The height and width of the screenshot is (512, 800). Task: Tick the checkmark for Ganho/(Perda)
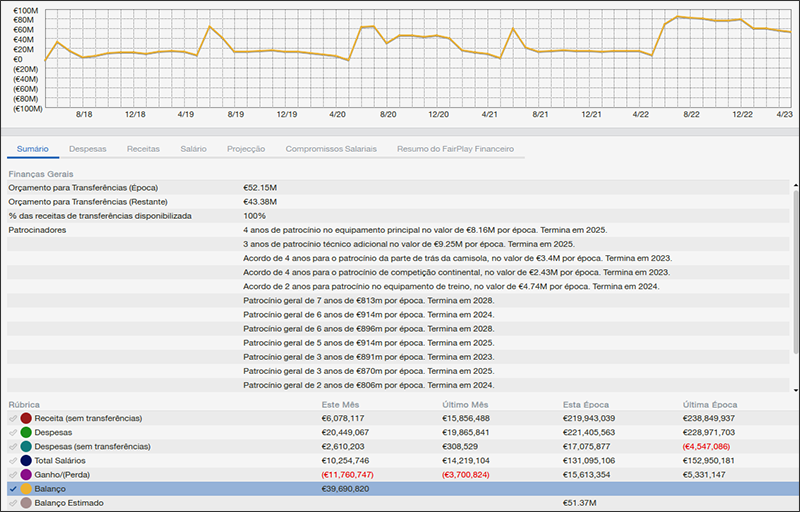[x=12, y=474]
